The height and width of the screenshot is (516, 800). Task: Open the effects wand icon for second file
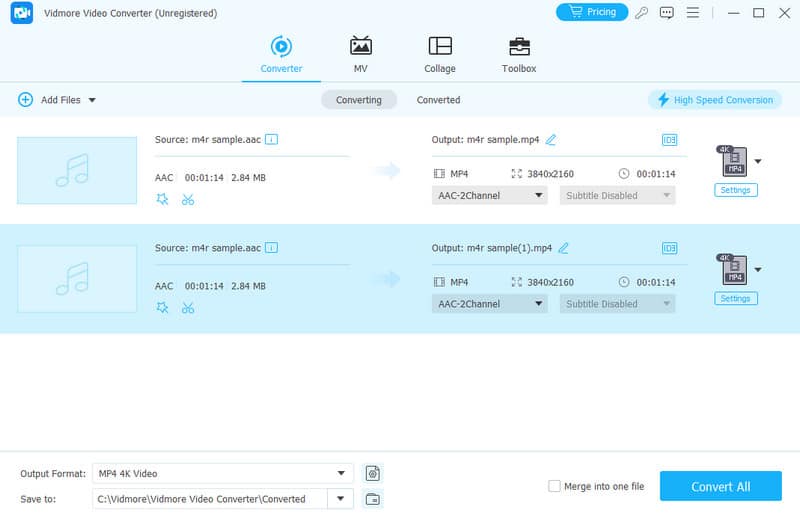pos(162,307)
